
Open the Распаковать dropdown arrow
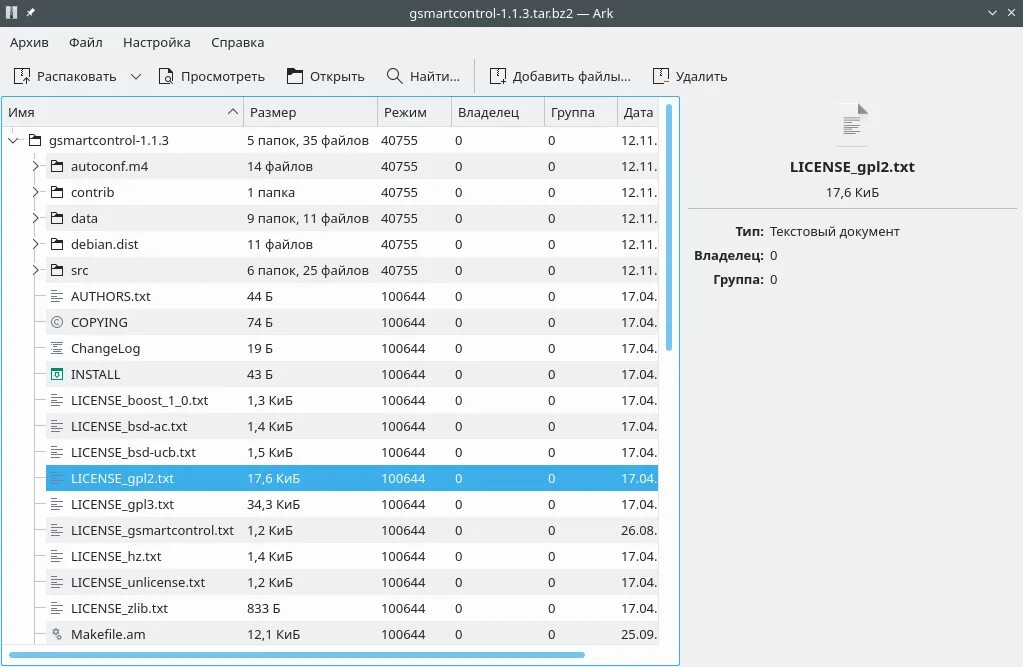pos(136,76)
